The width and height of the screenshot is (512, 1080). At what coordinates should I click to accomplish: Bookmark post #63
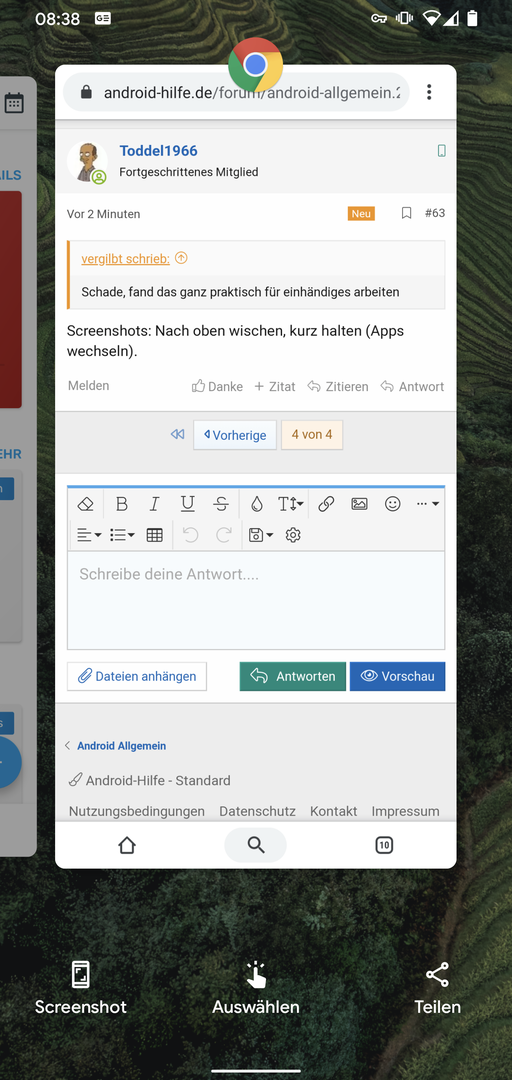point(407,214)
